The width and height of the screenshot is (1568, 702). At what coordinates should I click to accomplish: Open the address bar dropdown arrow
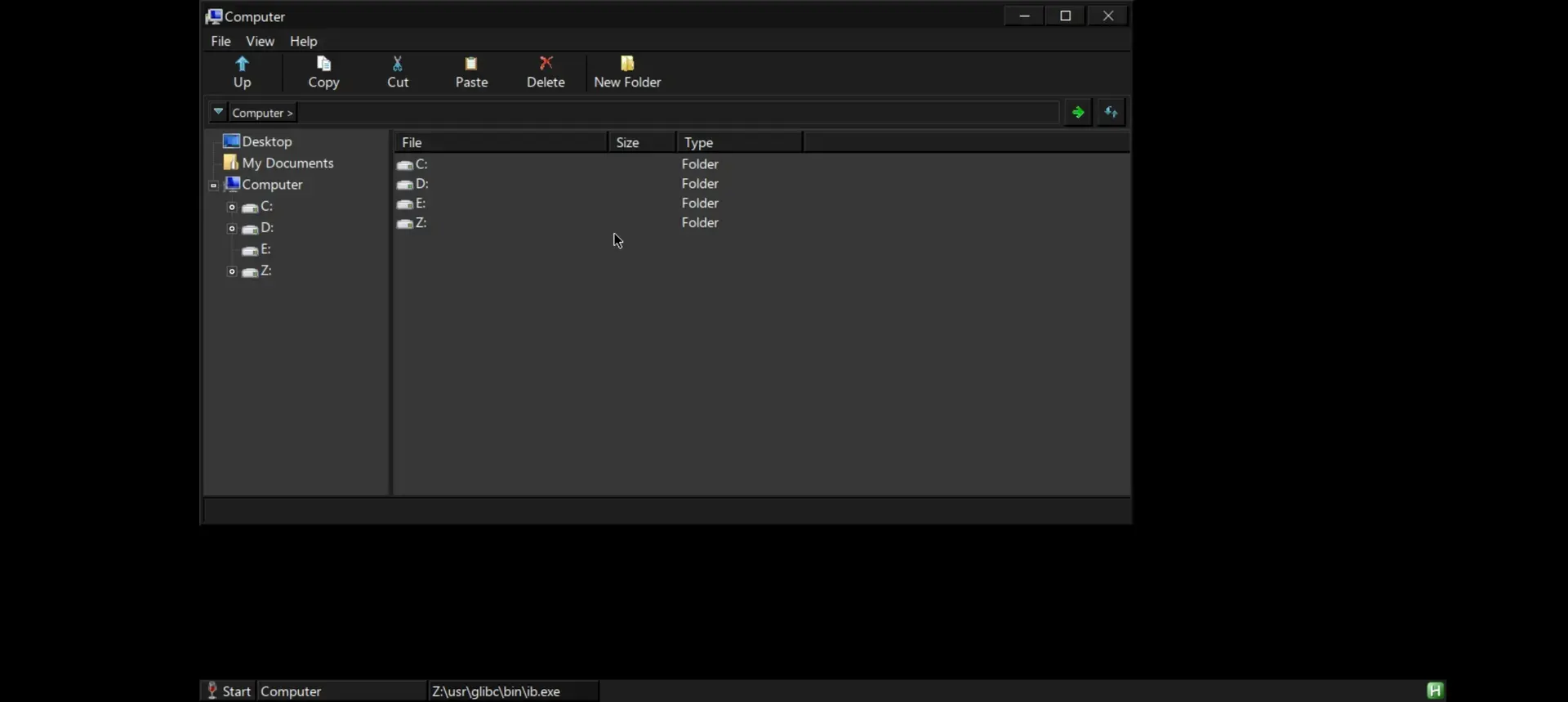218,112
